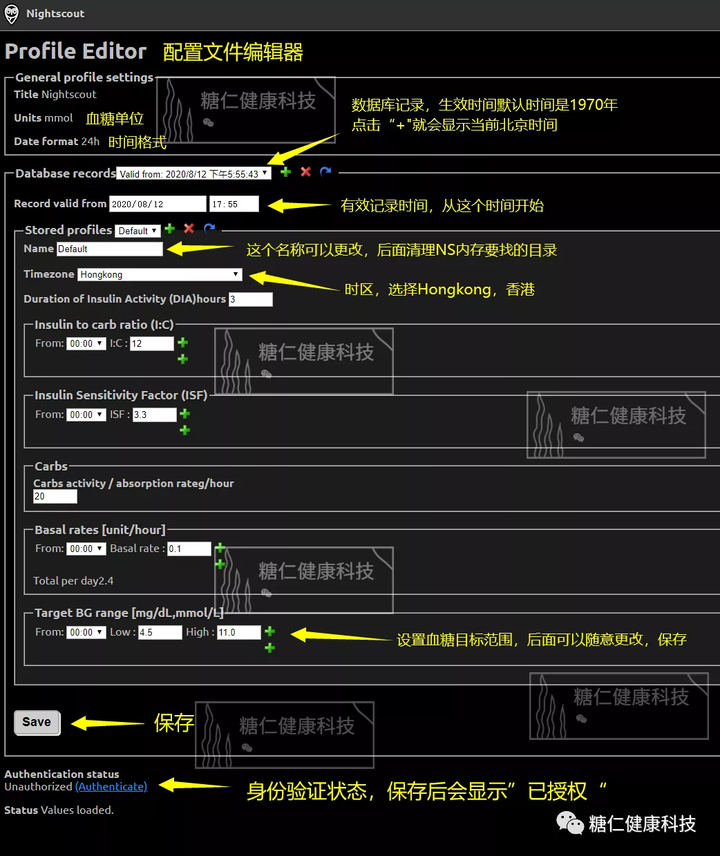The image size is (720, 856).
Task: Click the 'Unauthorized' status text
Action: [38, 787]
